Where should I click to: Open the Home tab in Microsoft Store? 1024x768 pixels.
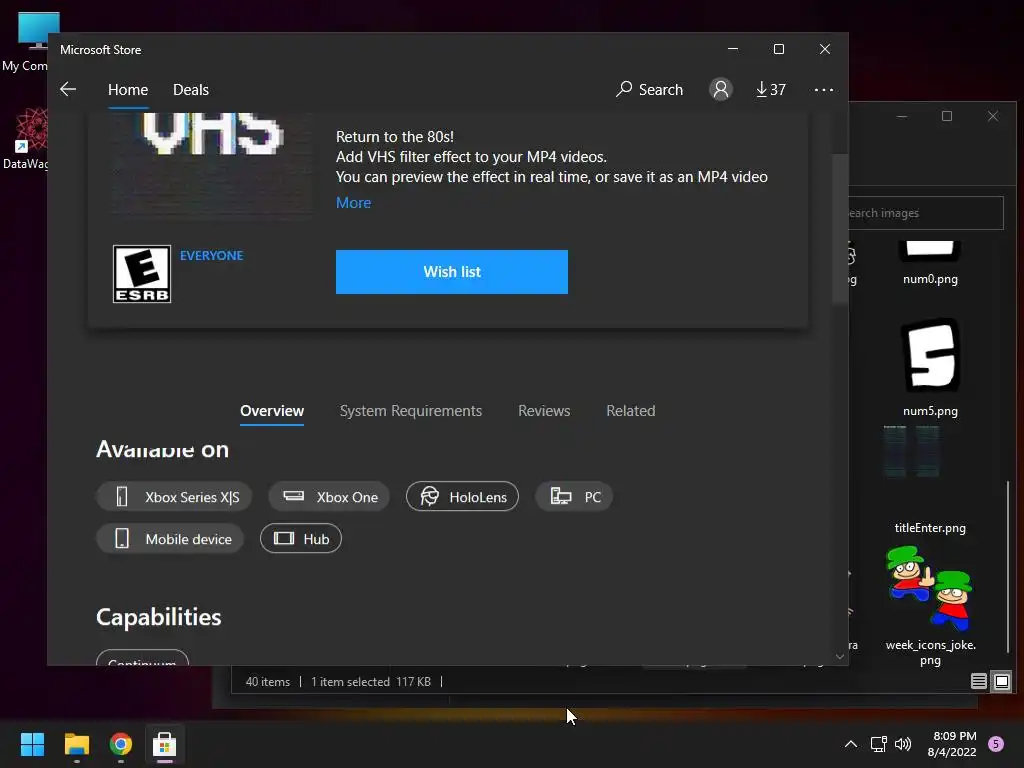pos(128,89)
